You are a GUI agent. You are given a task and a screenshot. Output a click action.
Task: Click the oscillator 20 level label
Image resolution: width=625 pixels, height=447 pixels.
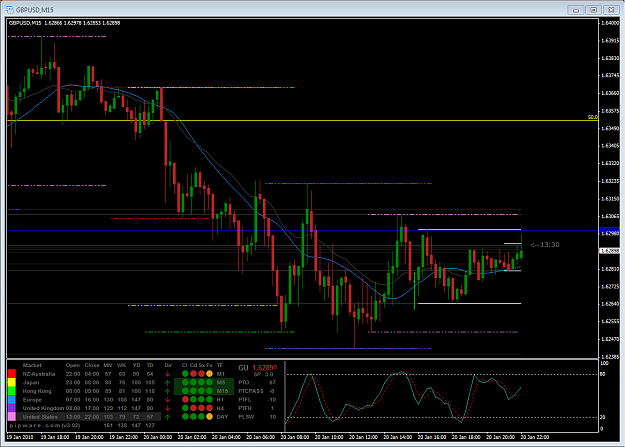tap(603, 417)
